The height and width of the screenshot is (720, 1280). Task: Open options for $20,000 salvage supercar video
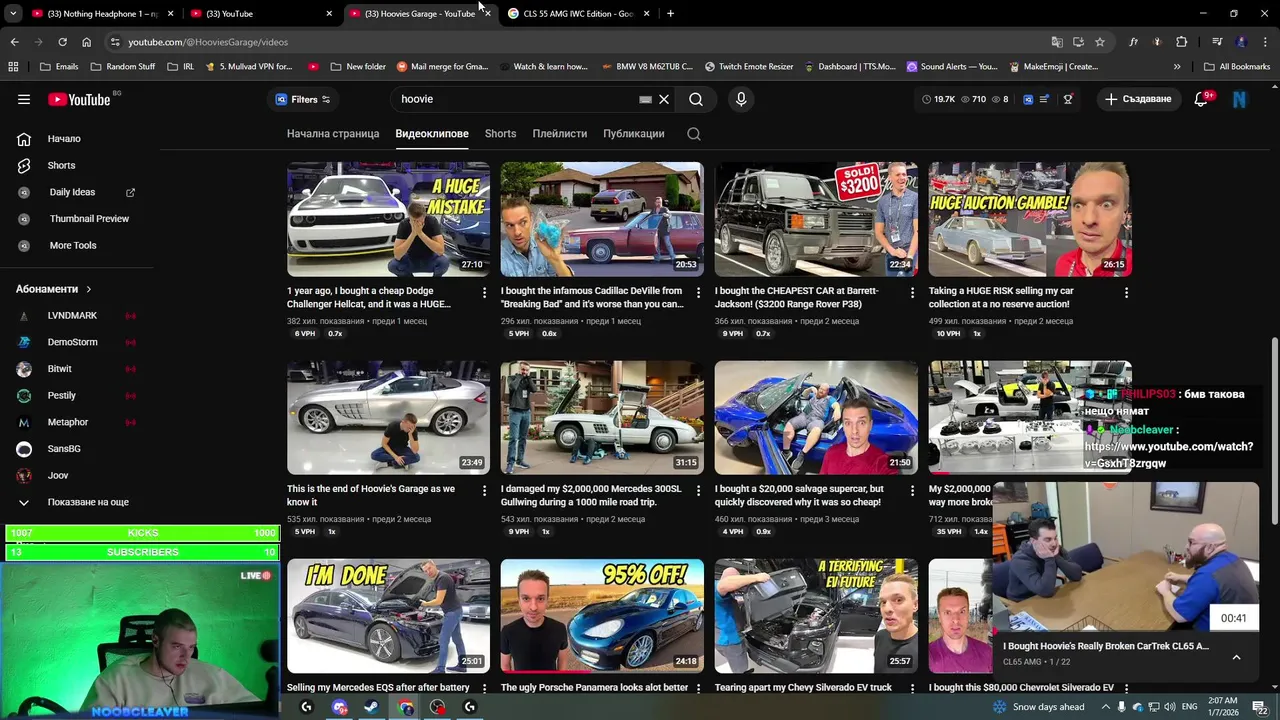coord(912,491)
